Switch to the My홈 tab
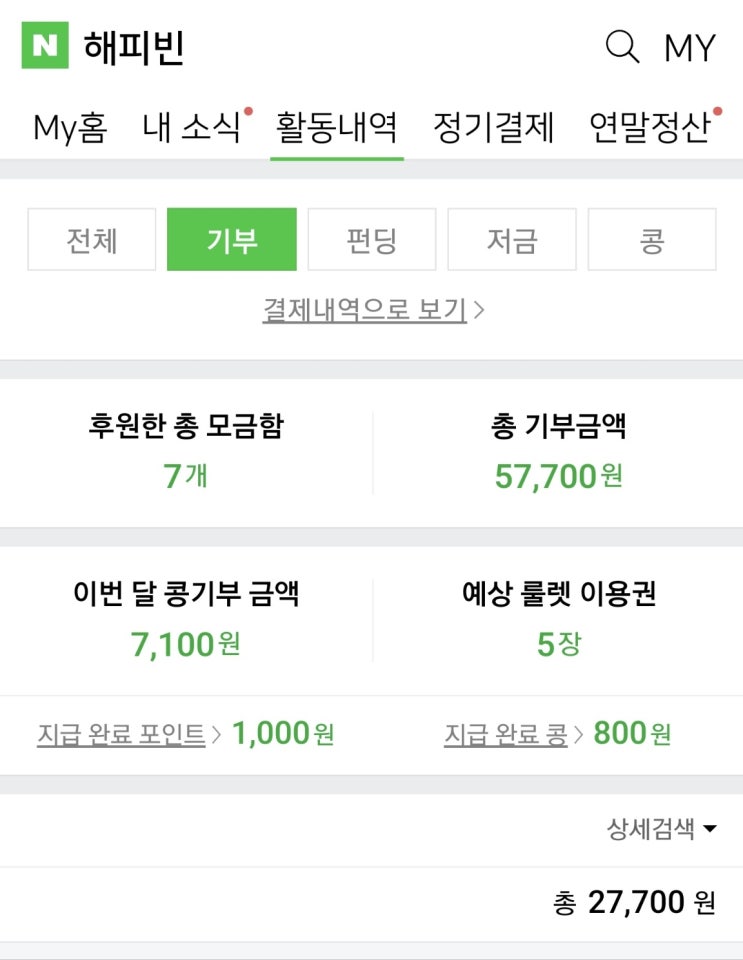 pyautogui.click(x=70, y=128)
